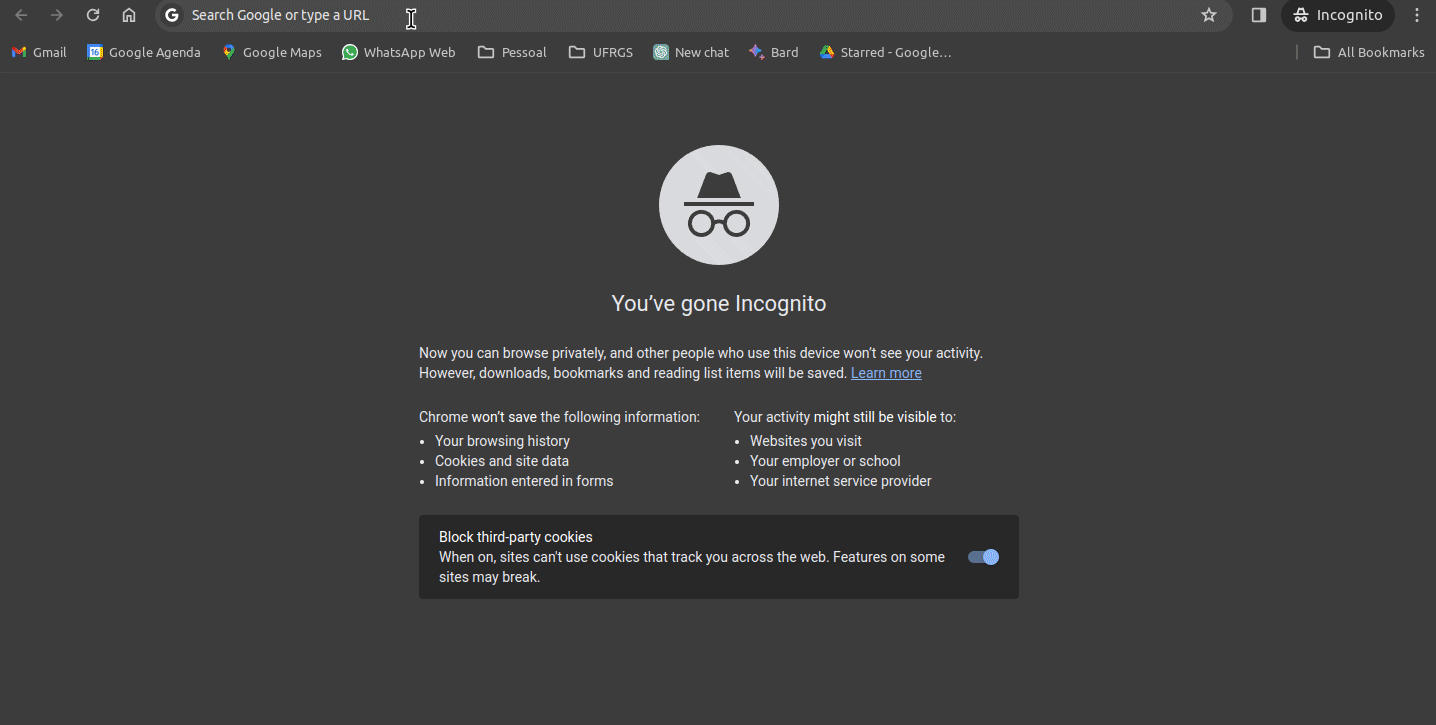
Task: Open the Google Agenda bookmark
Action: pos(144,52)
